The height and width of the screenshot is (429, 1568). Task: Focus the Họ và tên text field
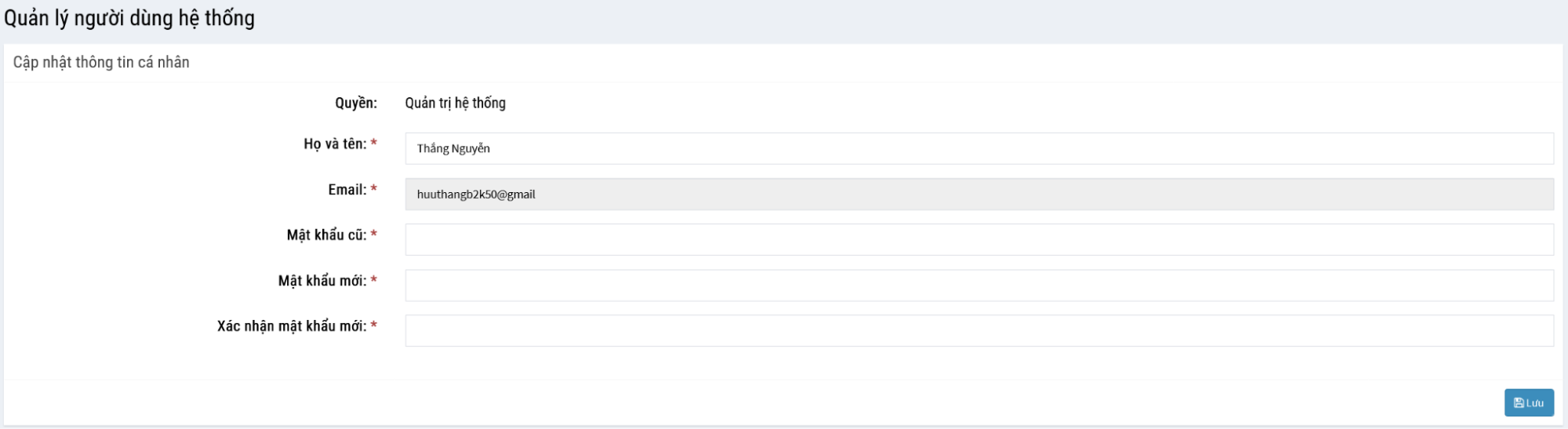978,148
